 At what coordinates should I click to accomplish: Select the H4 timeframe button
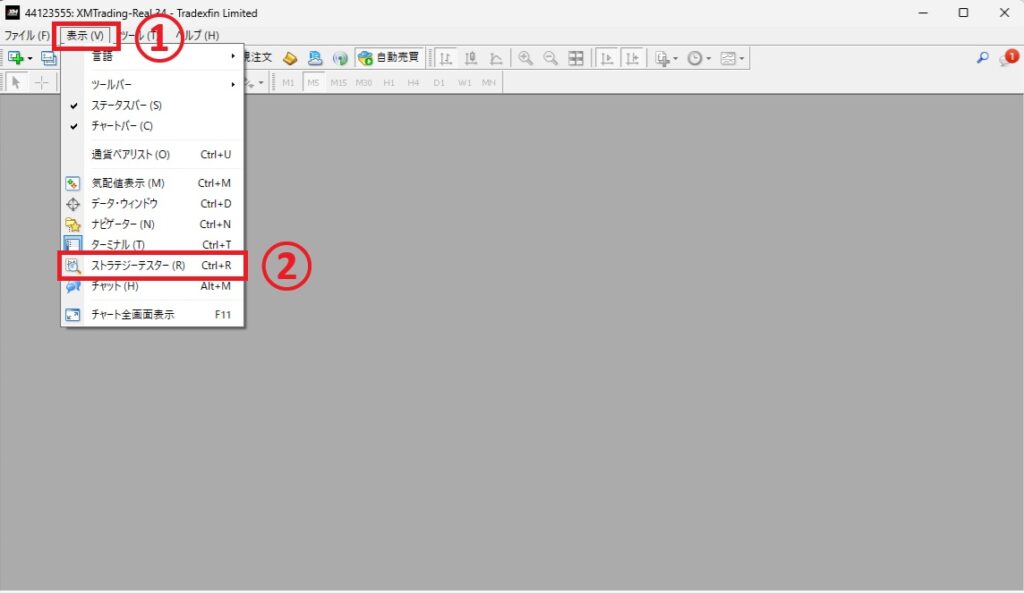click(413, 82)
